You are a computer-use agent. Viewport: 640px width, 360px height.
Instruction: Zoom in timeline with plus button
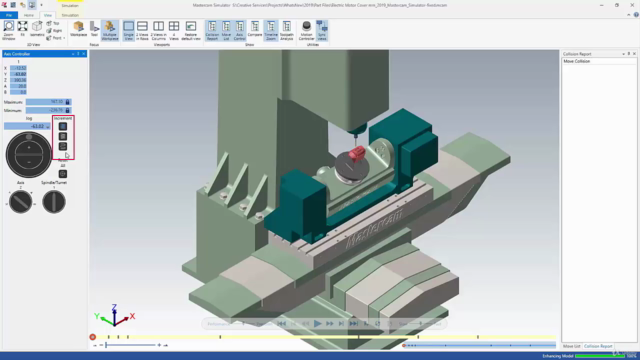tap(159, 345)
